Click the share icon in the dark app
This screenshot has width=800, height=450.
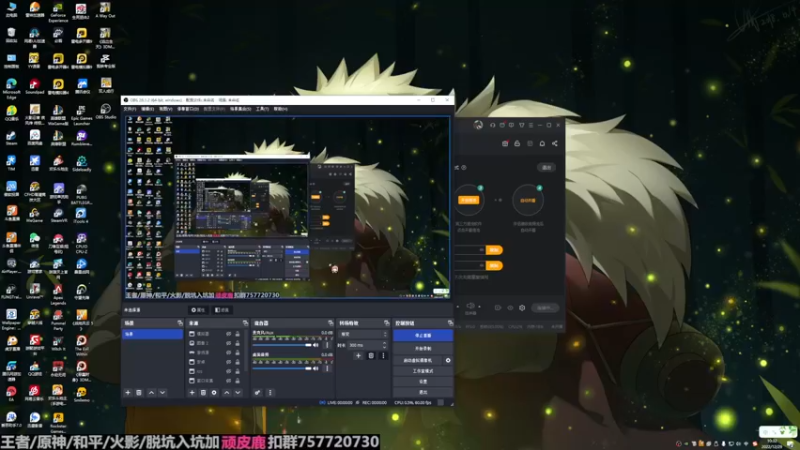tap(555, 143)
